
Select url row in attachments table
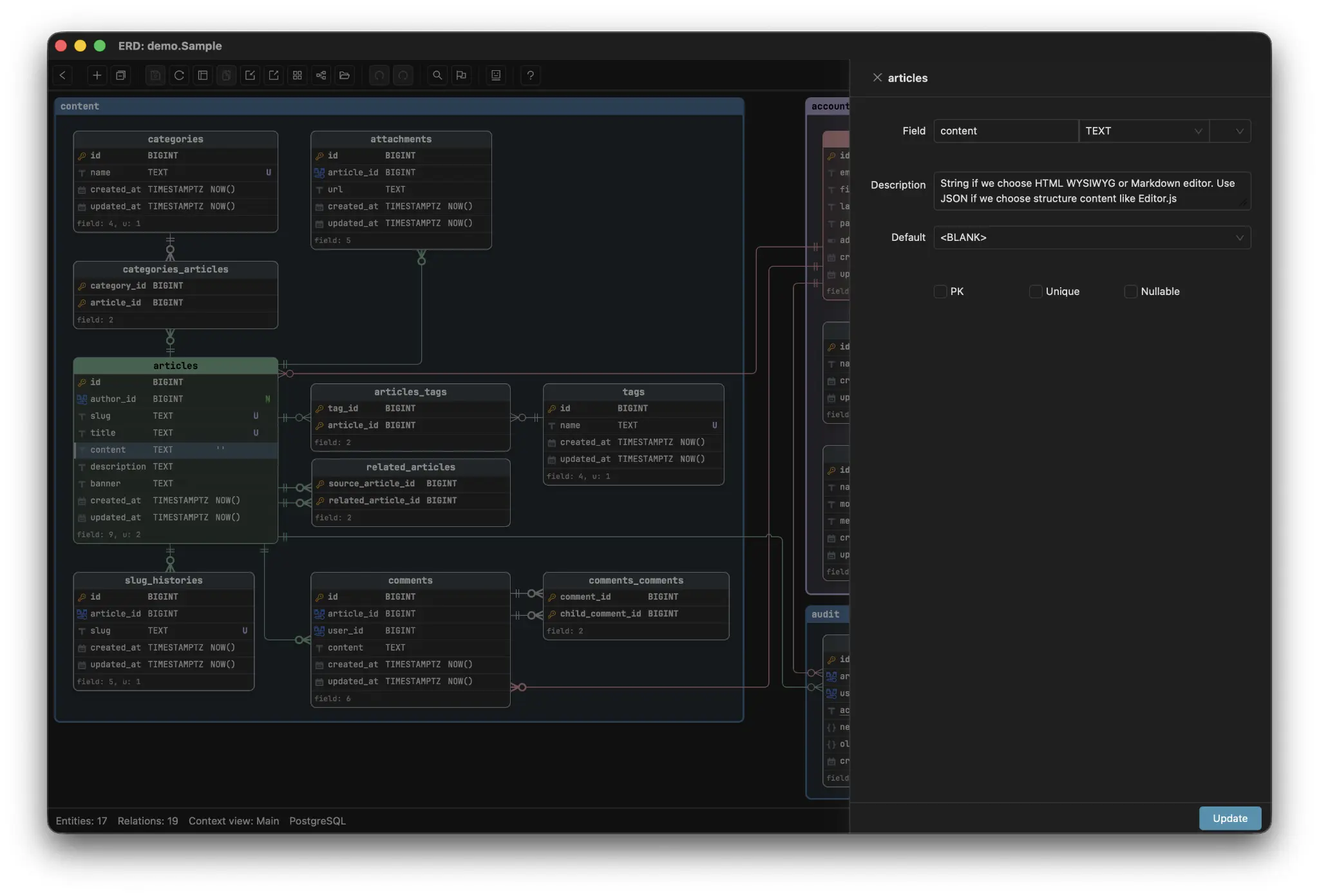401,189
